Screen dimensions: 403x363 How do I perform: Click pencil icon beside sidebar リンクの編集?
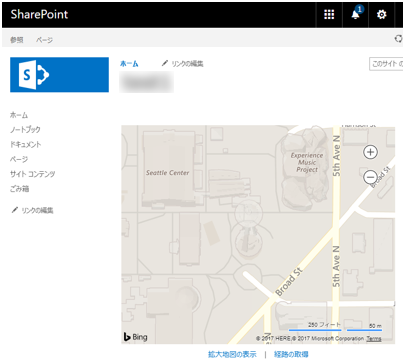point(15,210)
